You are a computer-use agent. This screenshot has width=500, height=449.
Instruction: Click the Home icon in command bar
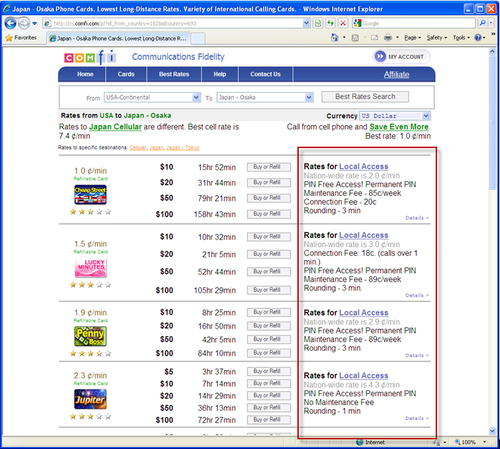(x=334, y=38)
